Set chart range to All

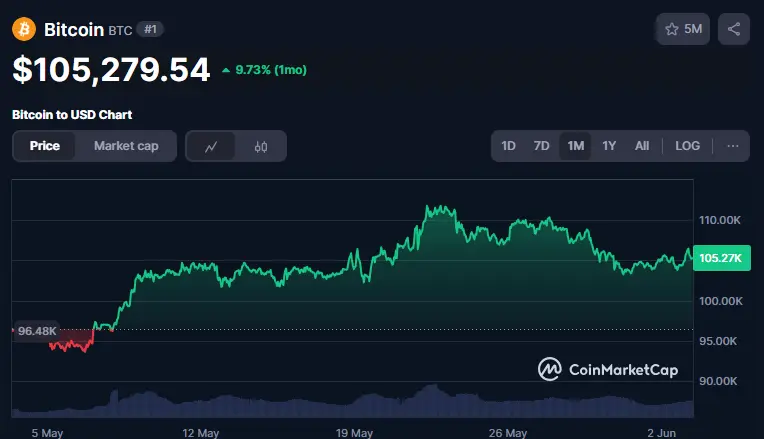click(642, 146)
